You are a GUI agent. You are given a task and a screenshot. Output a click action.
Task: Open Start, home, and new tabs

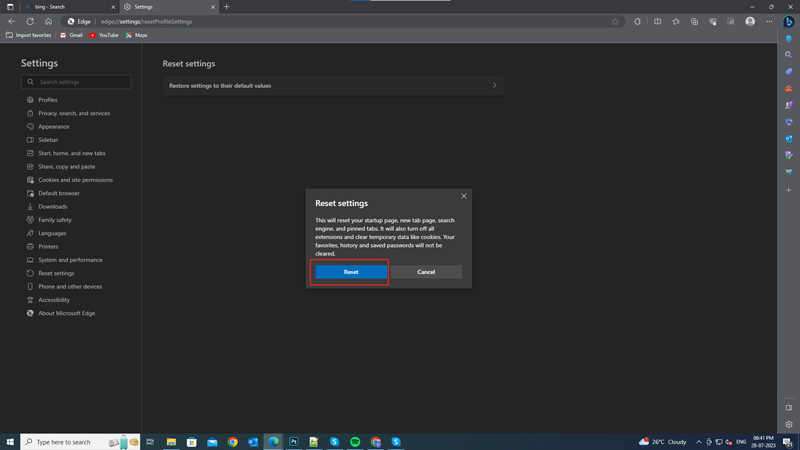pyautogui.click(x=71, y=153)
